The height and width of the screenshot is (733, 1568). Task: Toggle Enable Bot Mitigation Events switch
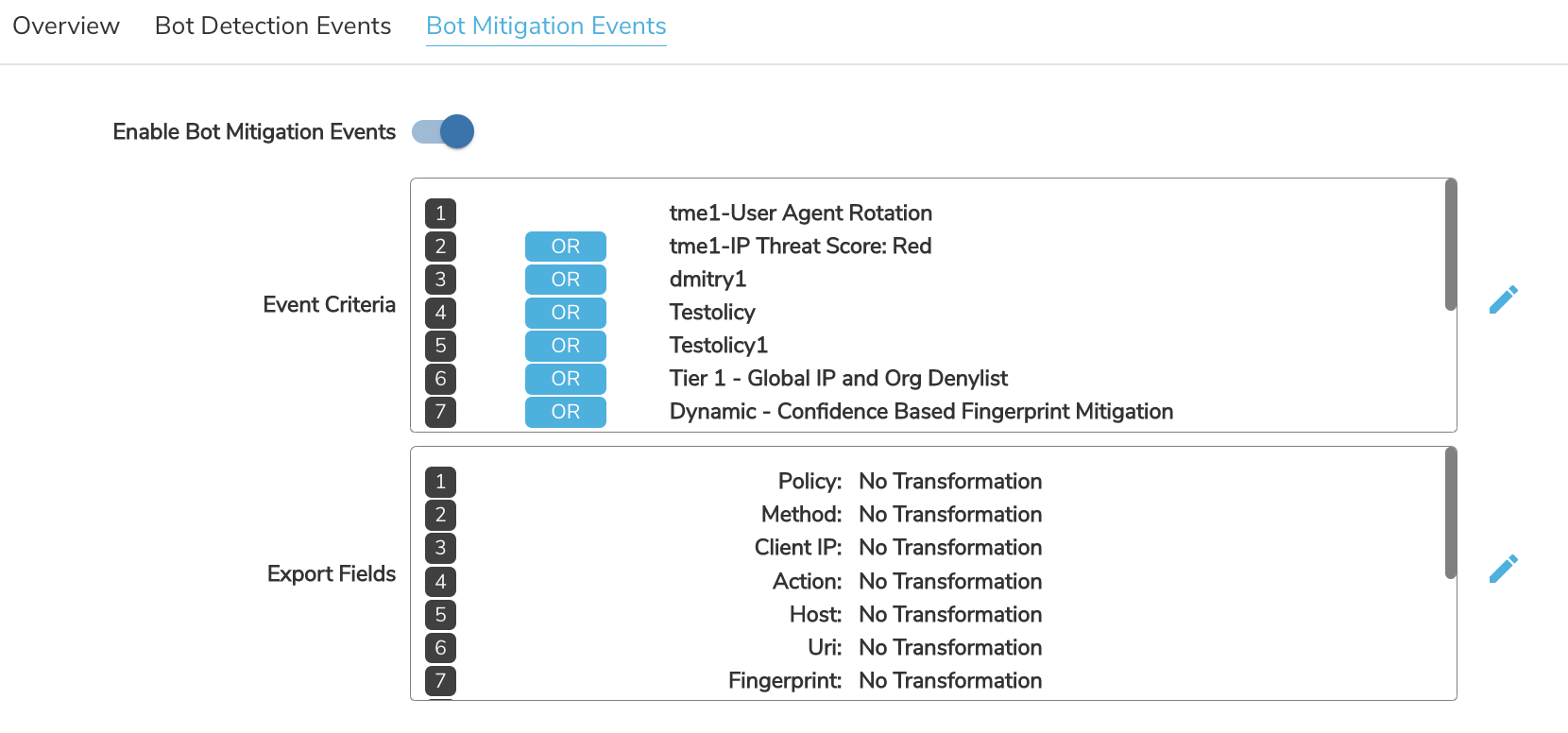[x=443, y=131]
